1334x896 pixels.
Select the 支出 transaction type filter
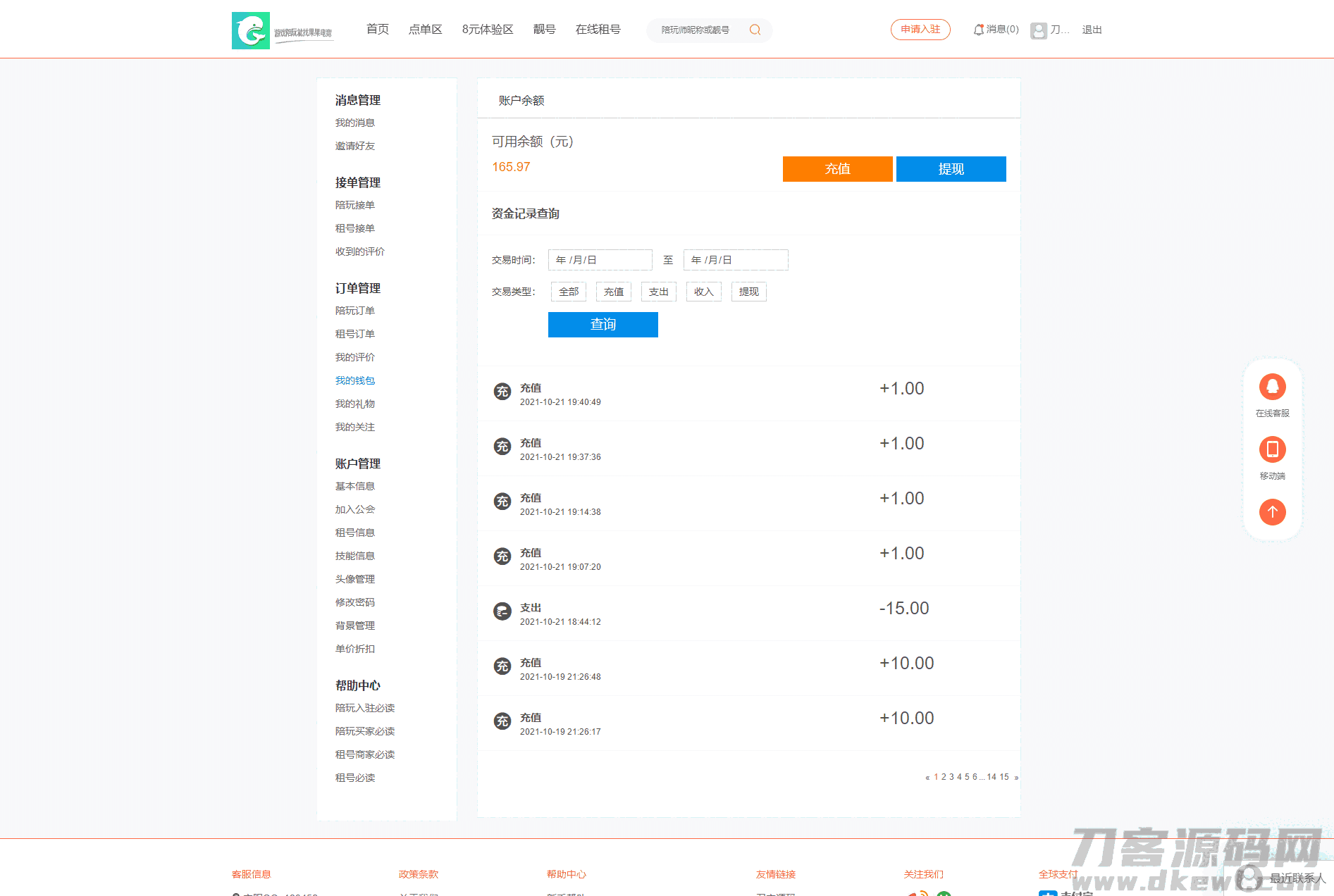click(658, 292)
